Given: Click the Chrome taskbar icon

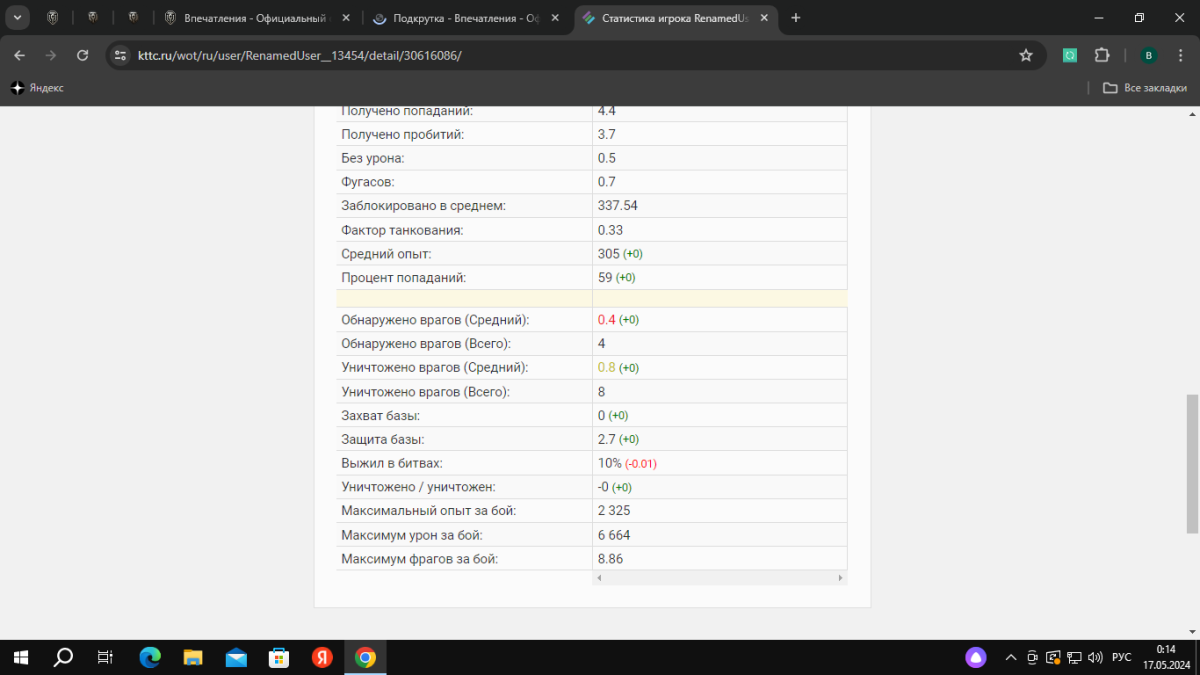Looking at the screenshot, I should (x=365, y=657).
